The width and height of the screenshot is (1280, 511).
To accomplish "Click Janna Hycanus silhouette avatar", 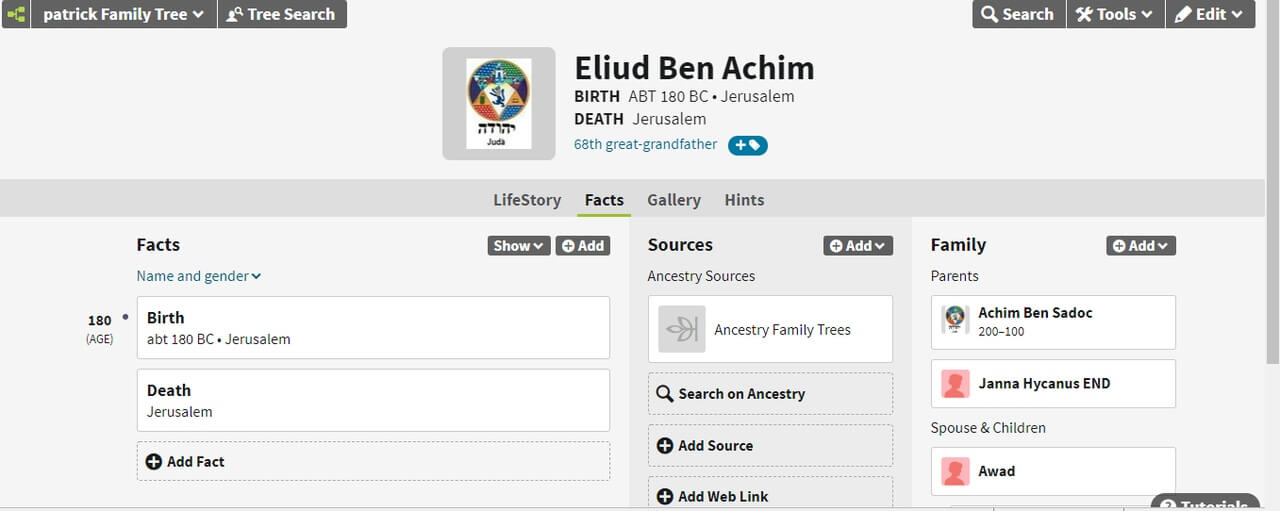I will point(956,384).
